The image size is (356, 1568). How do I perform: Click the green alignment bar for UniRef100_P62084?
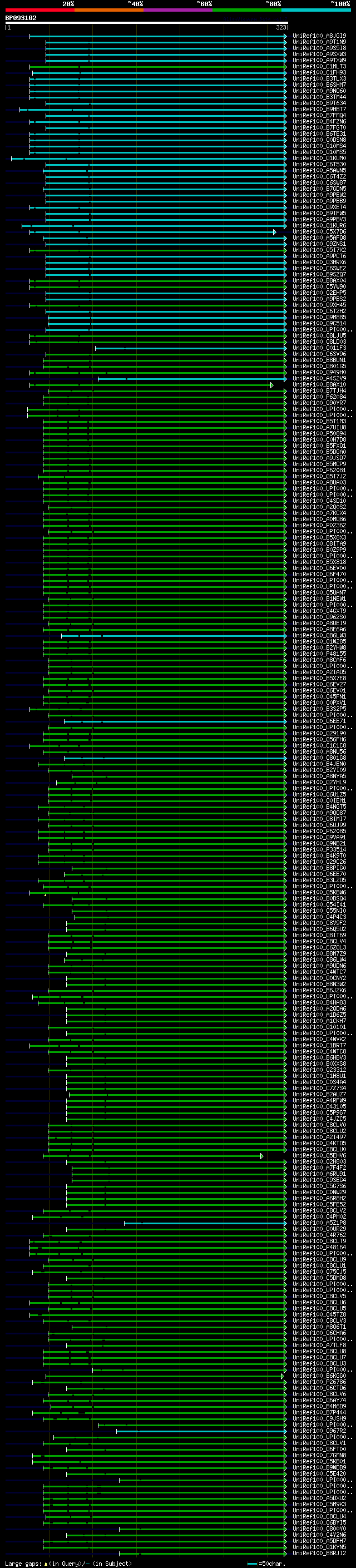point(164,397)
